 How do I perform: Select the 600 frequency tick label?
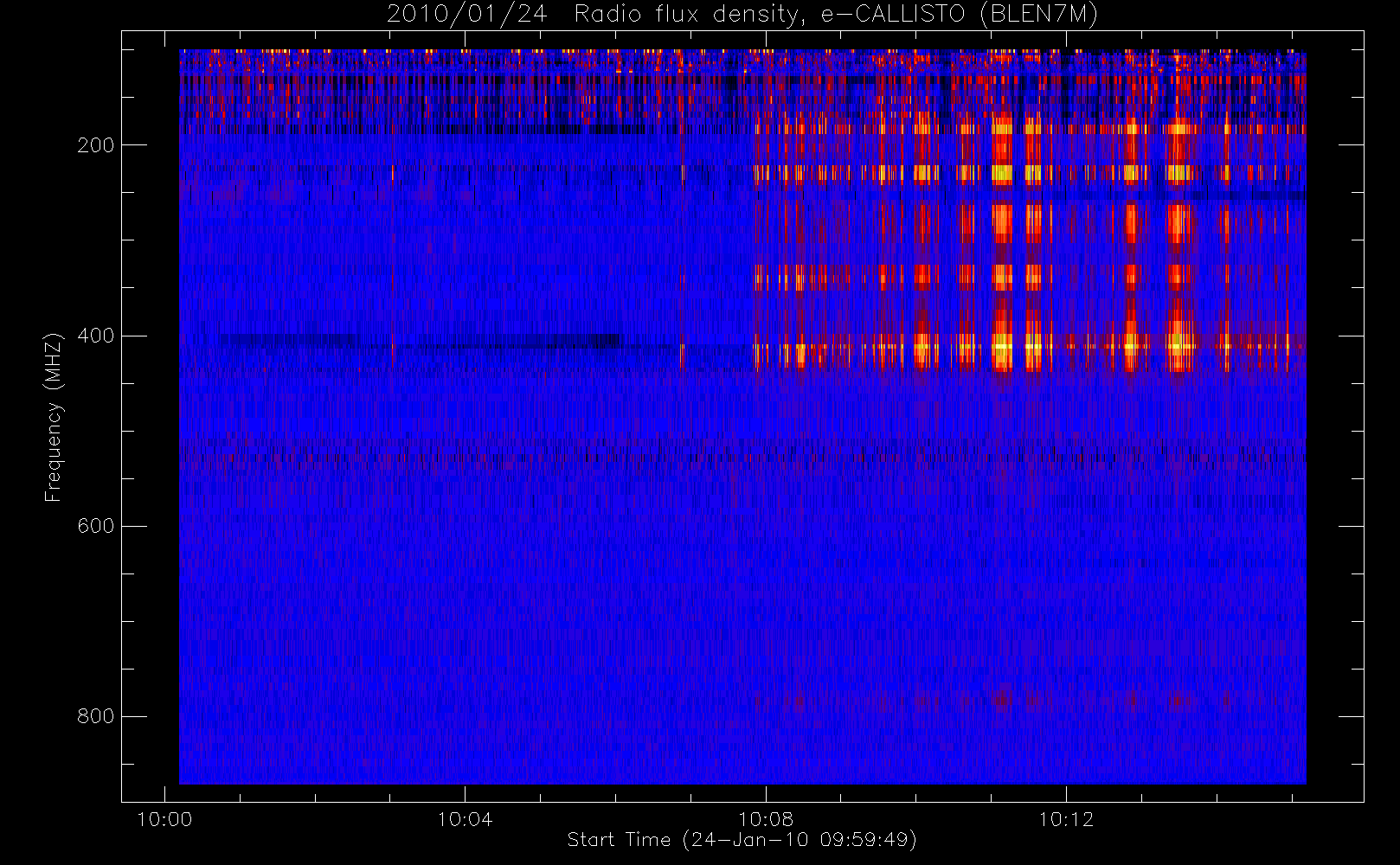pos(96,526)
